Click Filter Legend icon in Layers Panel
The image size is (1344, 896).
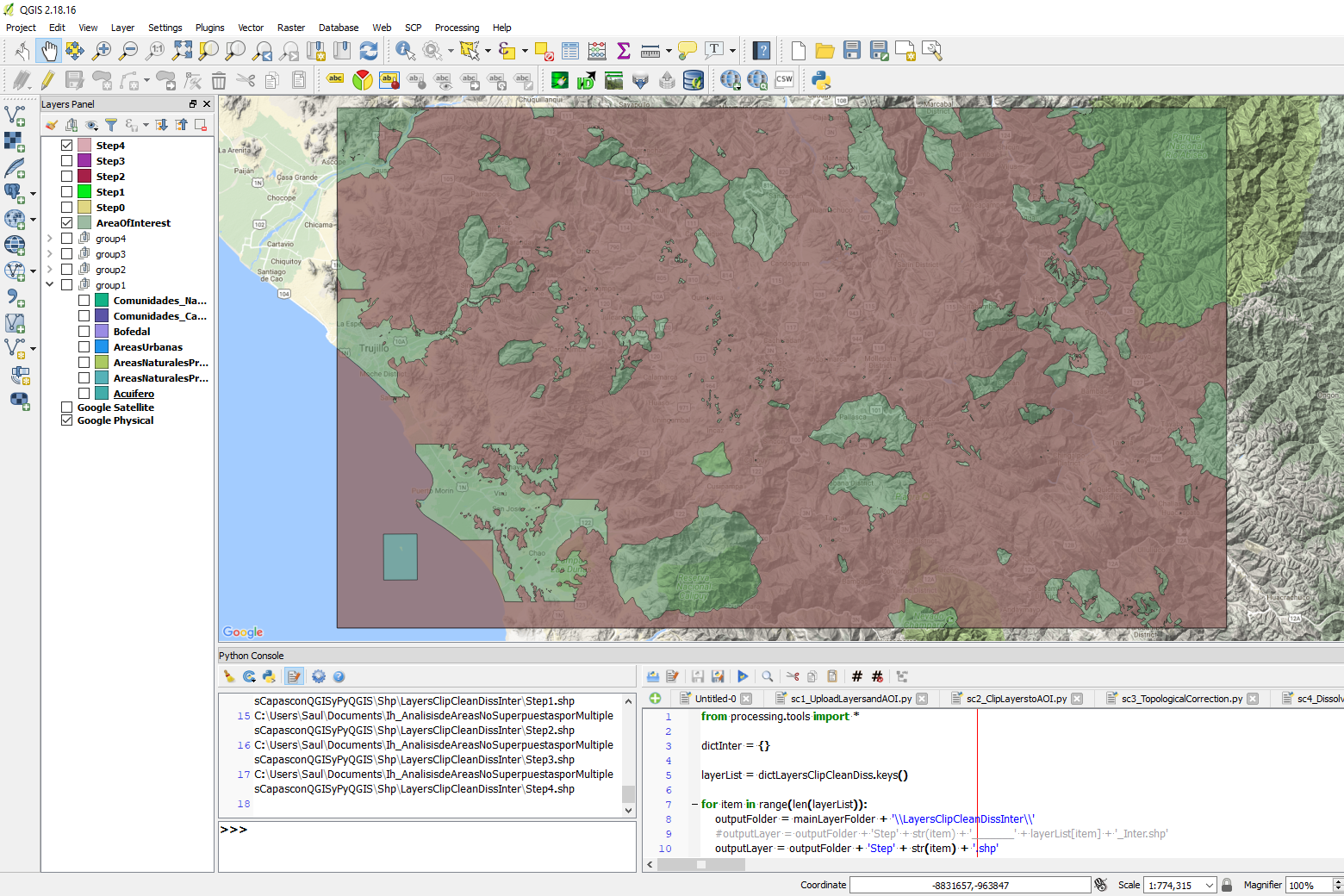111,125
